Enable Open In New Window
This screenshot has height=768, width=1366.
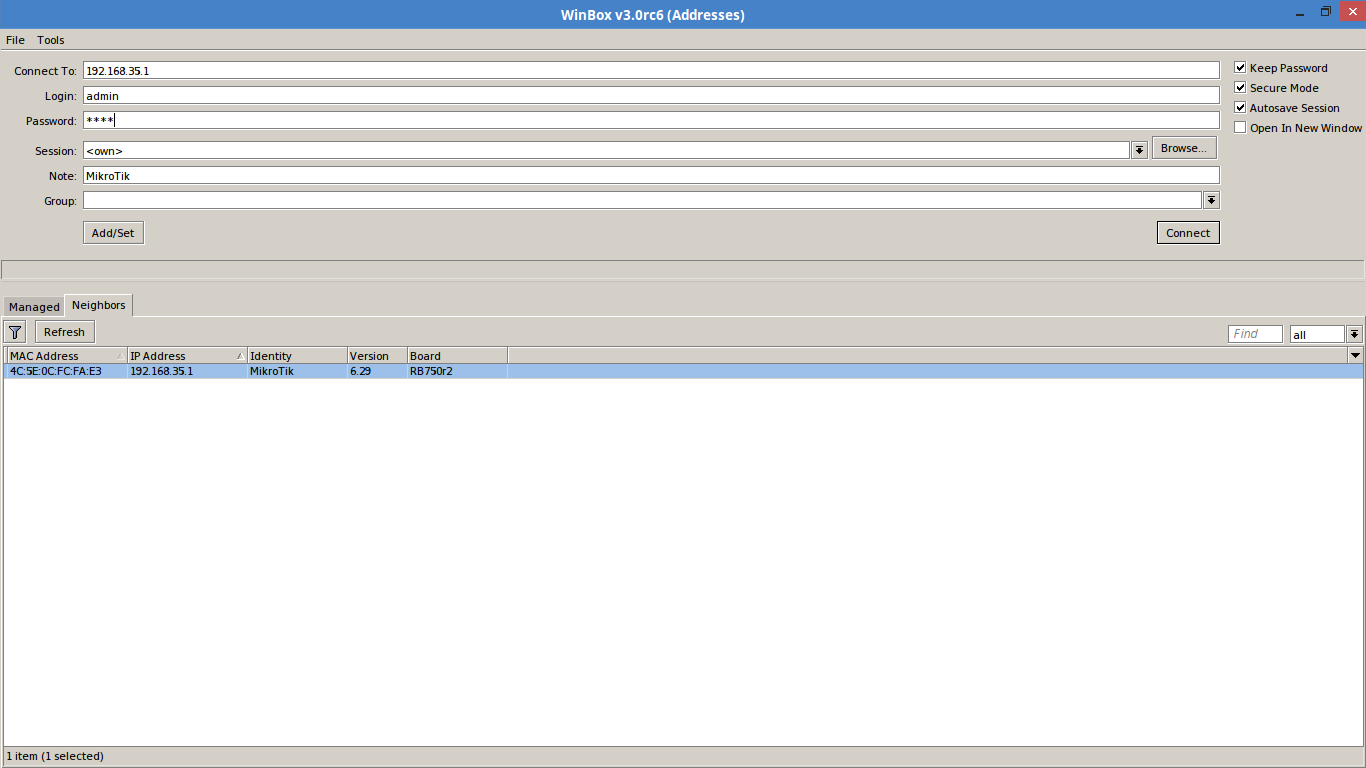(1240, 128)
